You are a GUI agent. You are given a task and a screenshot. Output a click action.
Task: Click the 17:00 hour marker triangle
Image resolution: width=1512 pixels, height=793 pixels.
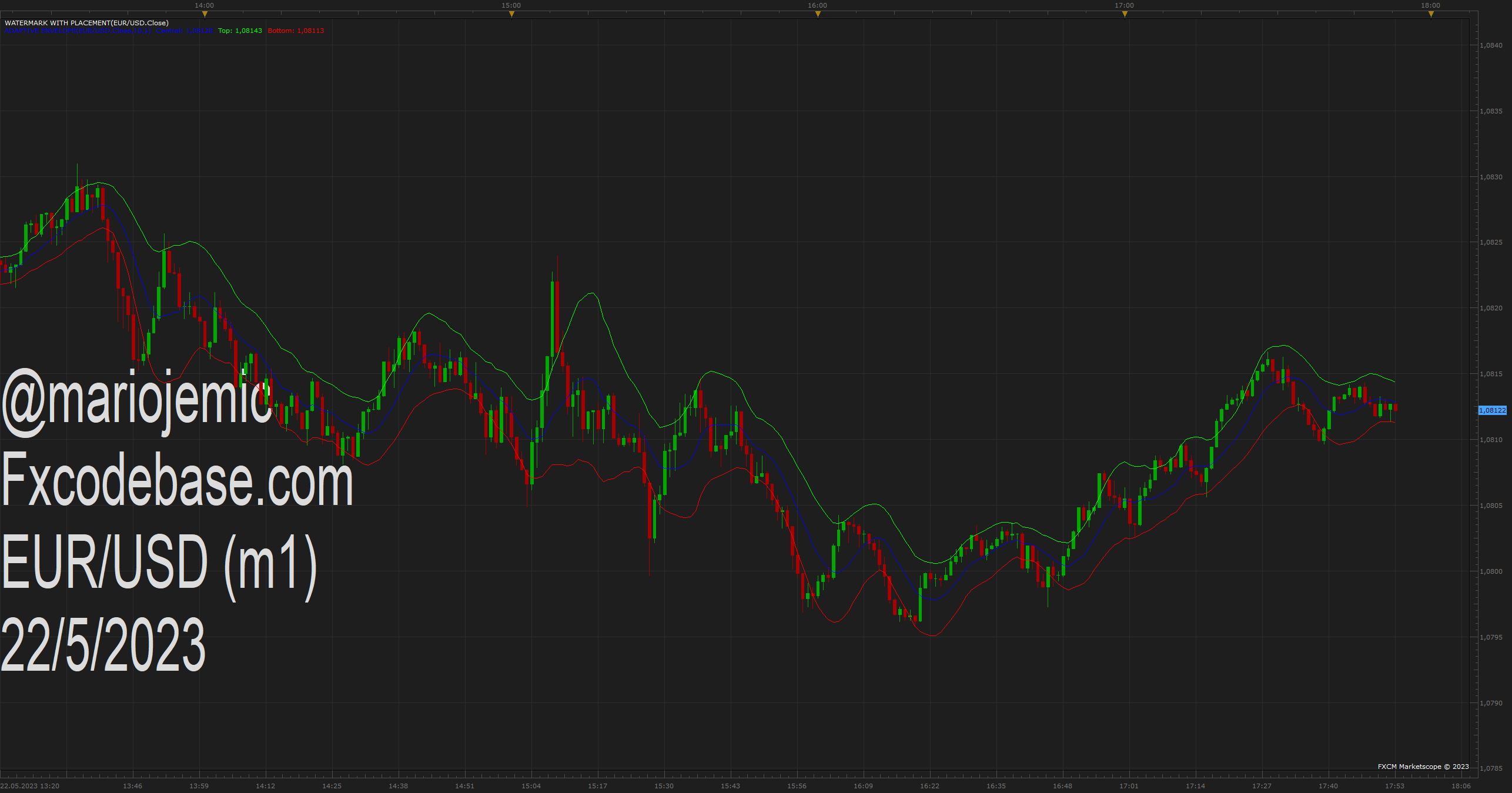(1125, 14)
